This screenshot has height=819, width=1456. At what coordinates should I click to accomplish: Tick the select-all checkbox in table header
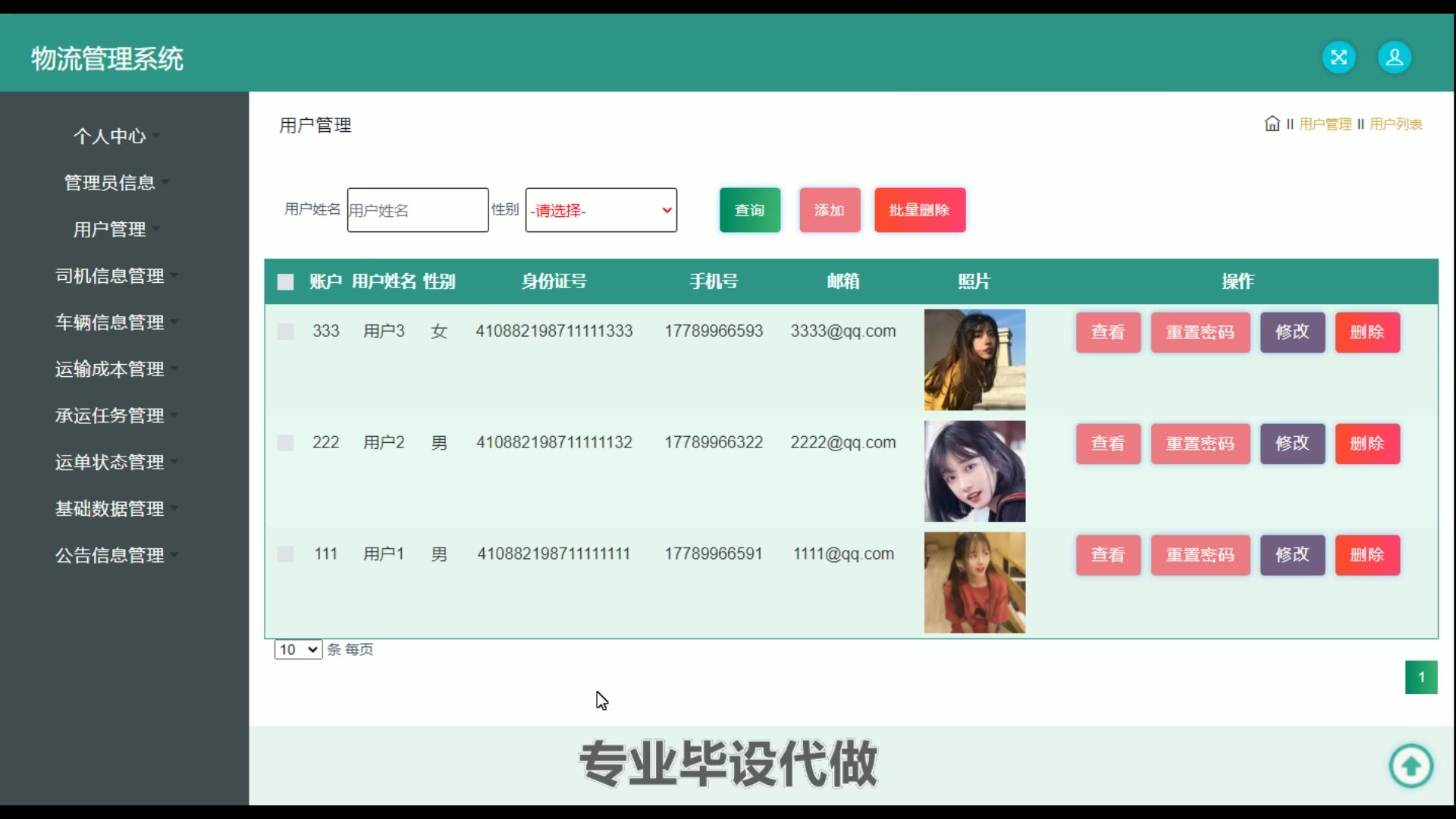[x=285, y=282]
